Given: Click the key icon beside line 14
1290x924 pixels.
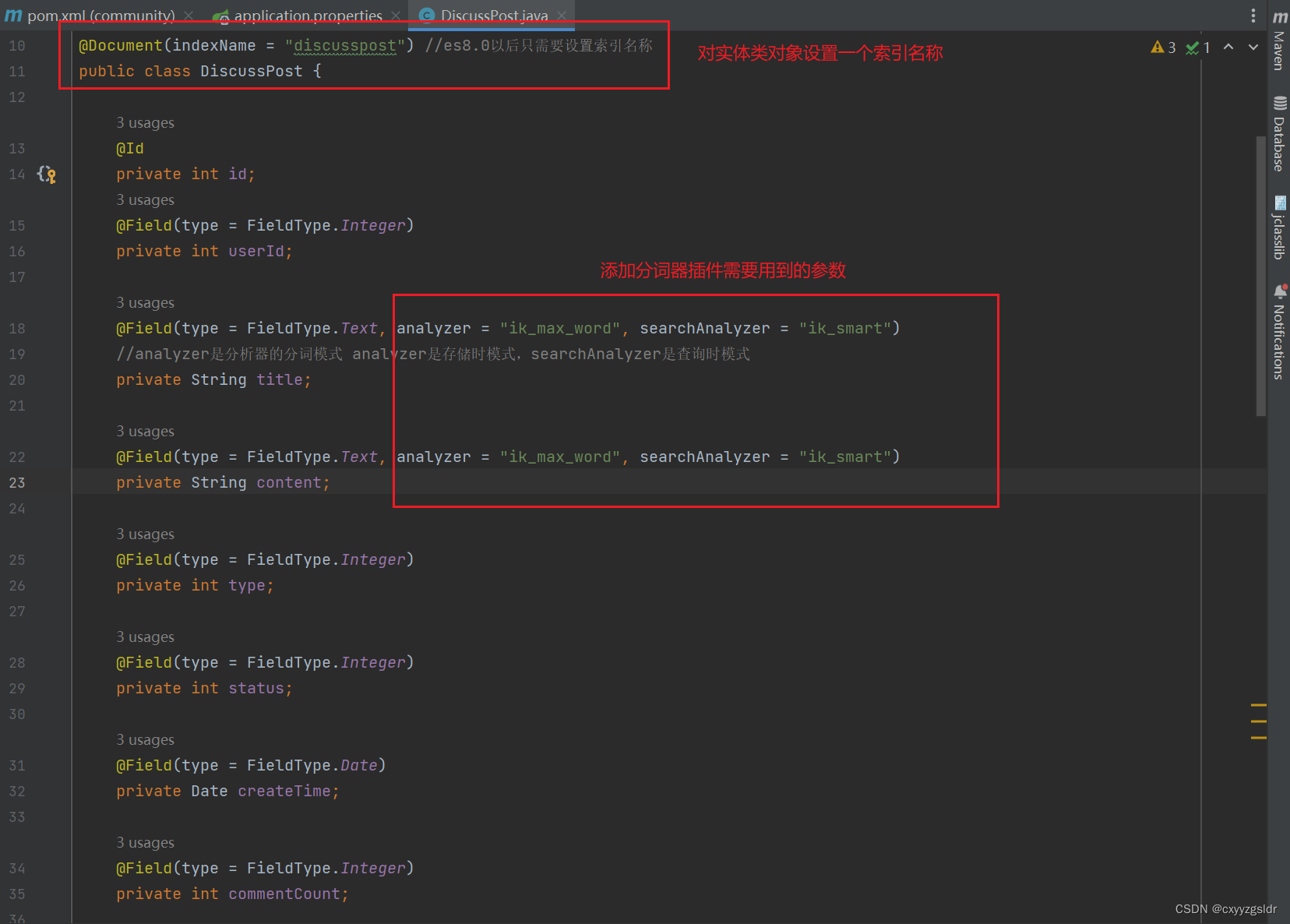Looking at the screenshot, I should tap(48, 174).
